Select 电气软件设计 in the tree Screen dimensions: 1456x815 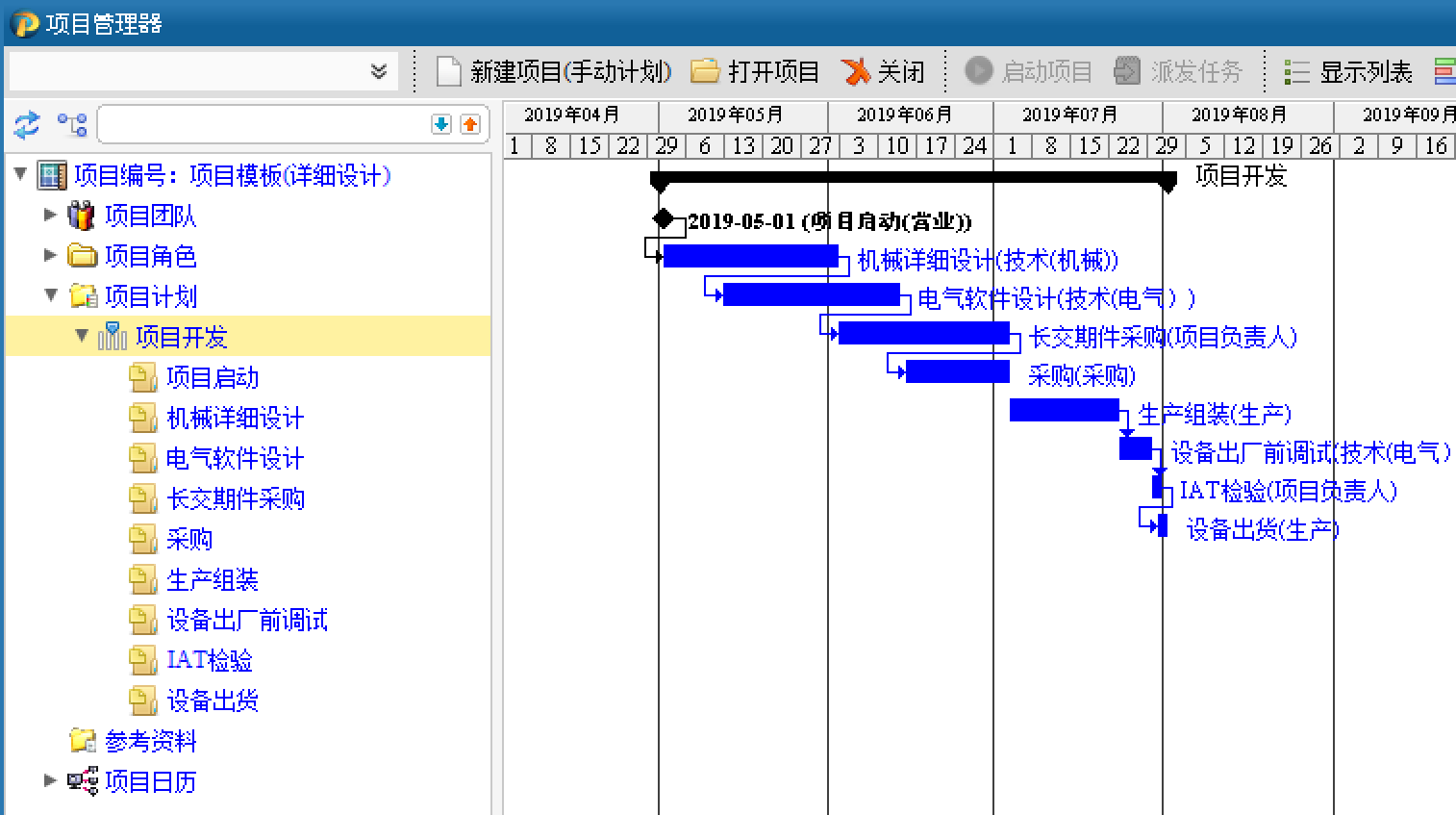click(236, 458)
